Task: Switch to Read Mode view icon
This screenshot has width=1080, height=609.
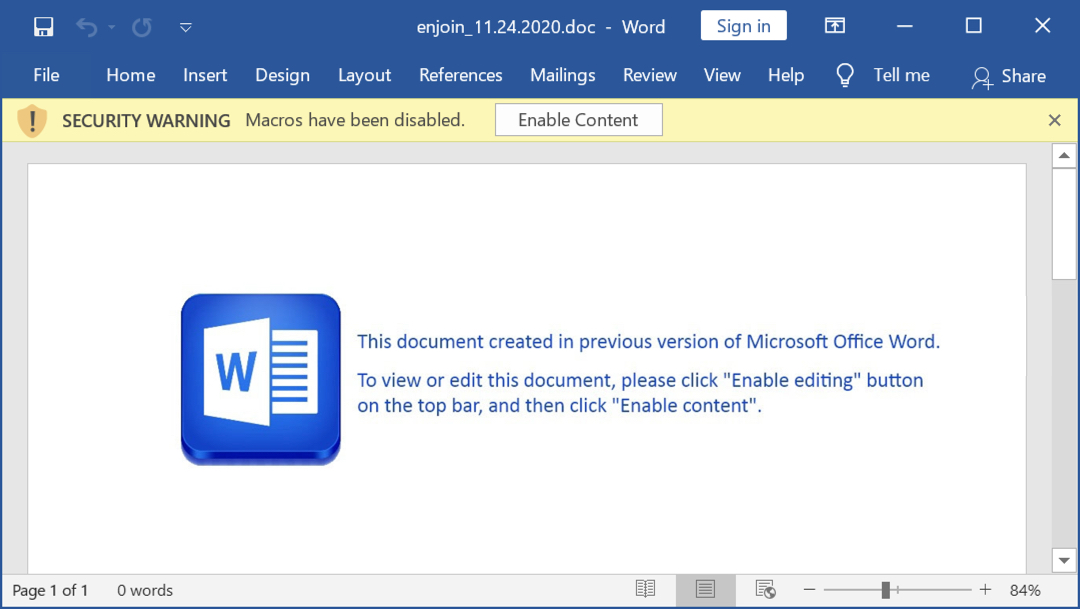Action: pos(645,589)
